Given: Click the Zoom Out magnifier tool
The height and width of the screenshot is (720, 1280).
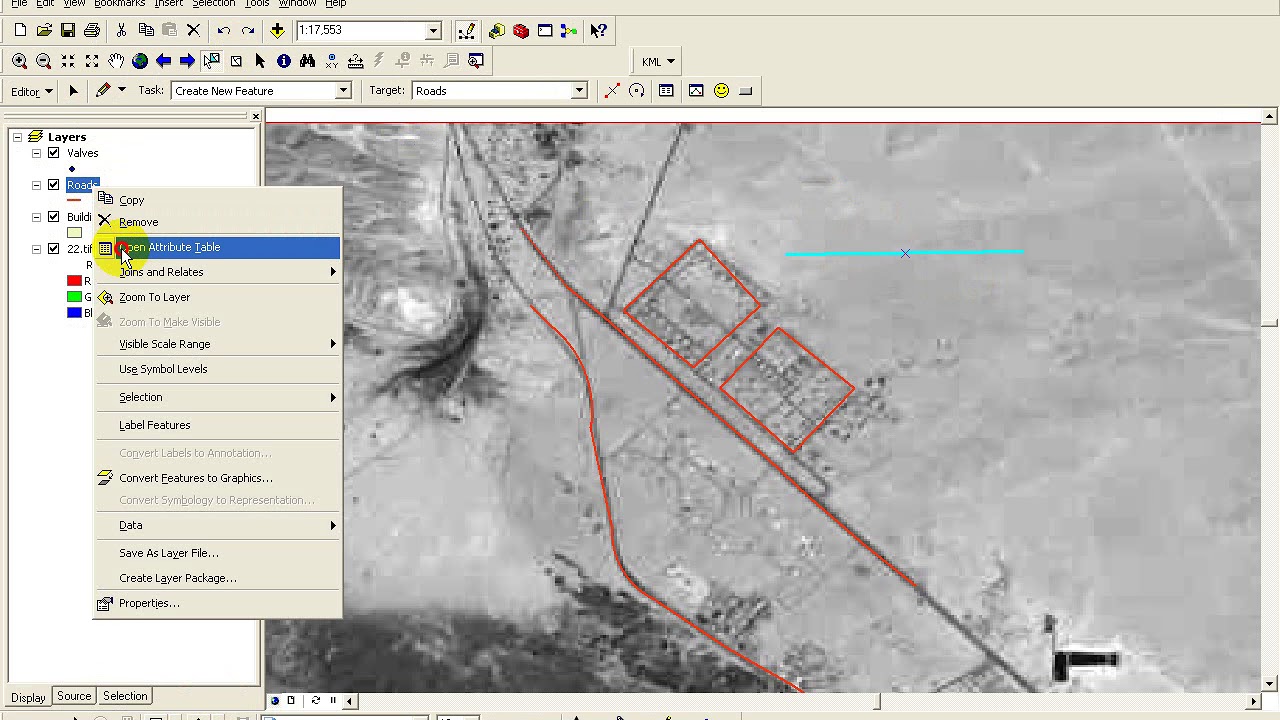Looking at the screenshot, I should click(43, 61).
